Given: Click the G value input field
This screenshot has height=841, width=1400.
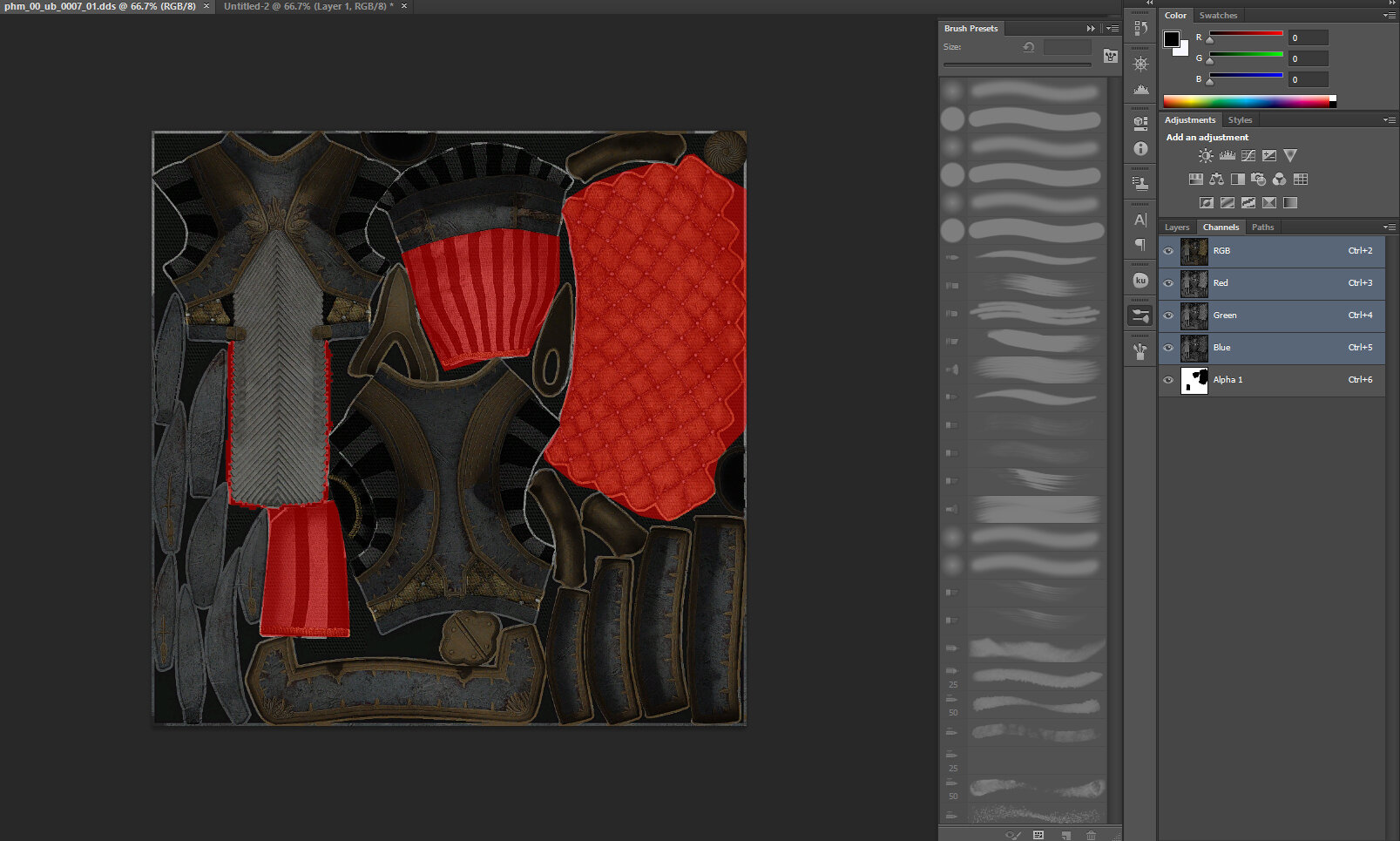Looking at the screenshot, I should pyautogui.click(x=1309, y=58).
